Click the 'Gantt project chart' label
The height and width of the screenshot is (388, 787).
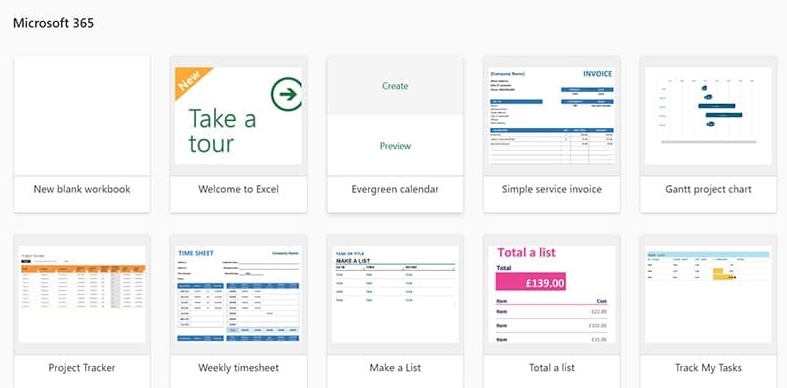click(x=708, y=189)
